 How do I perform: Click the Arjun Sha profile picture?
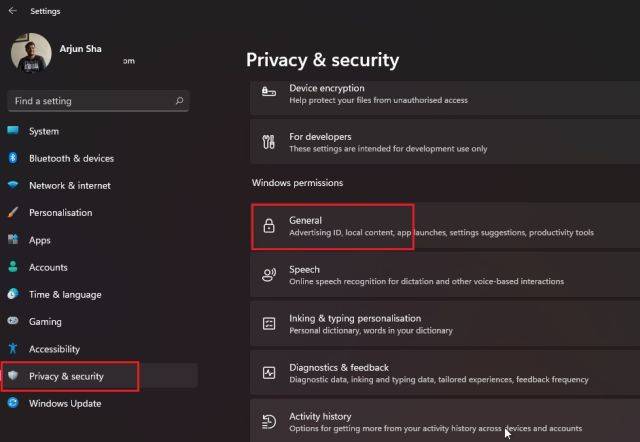(30, 51)
